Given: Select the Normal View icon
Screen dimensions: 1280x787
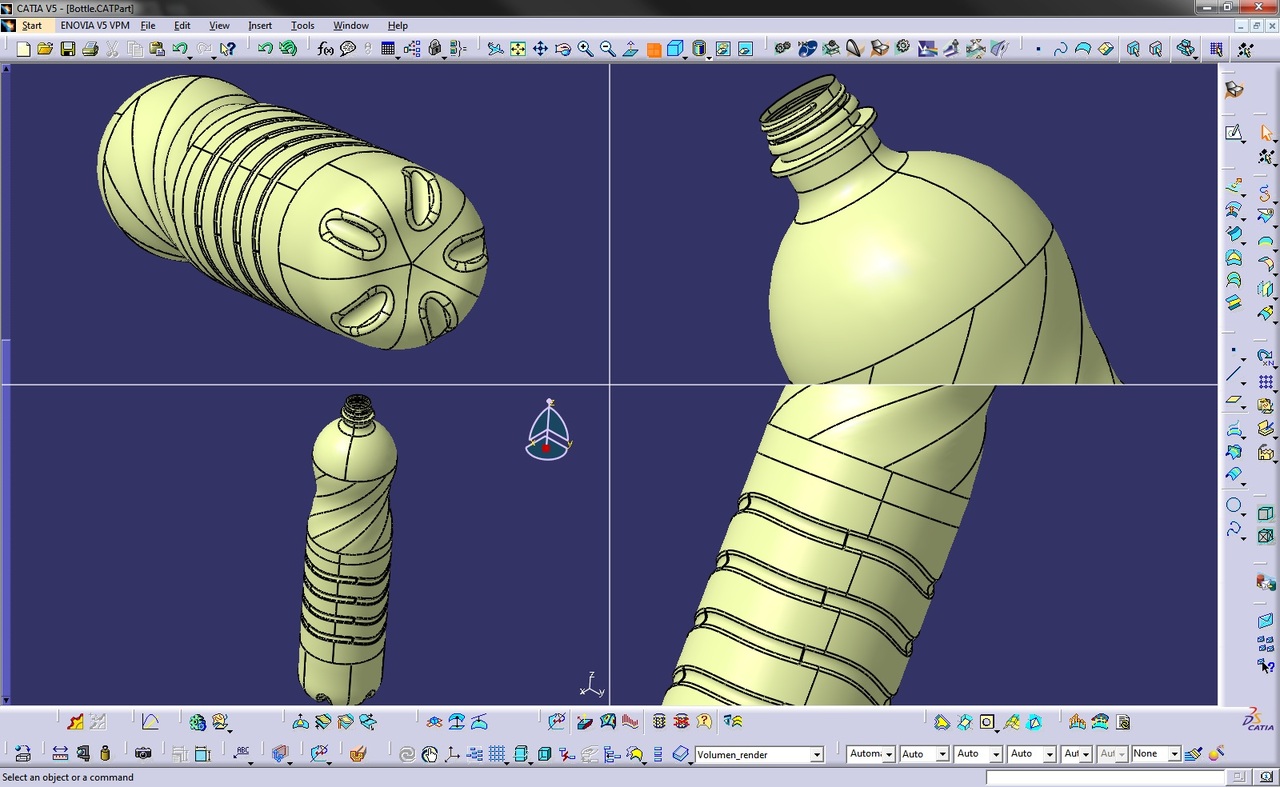Looking at the screenshot, I should click(x=631, y=48).
